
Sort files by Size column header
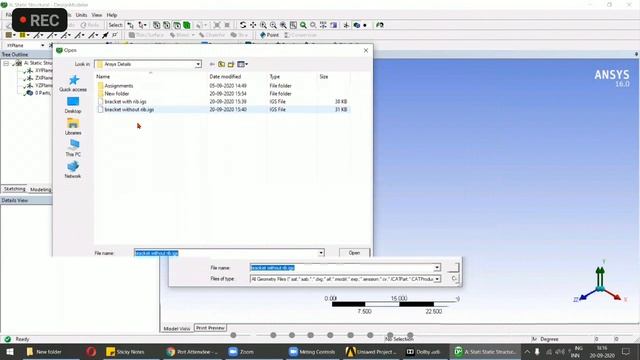coord(324,77)
